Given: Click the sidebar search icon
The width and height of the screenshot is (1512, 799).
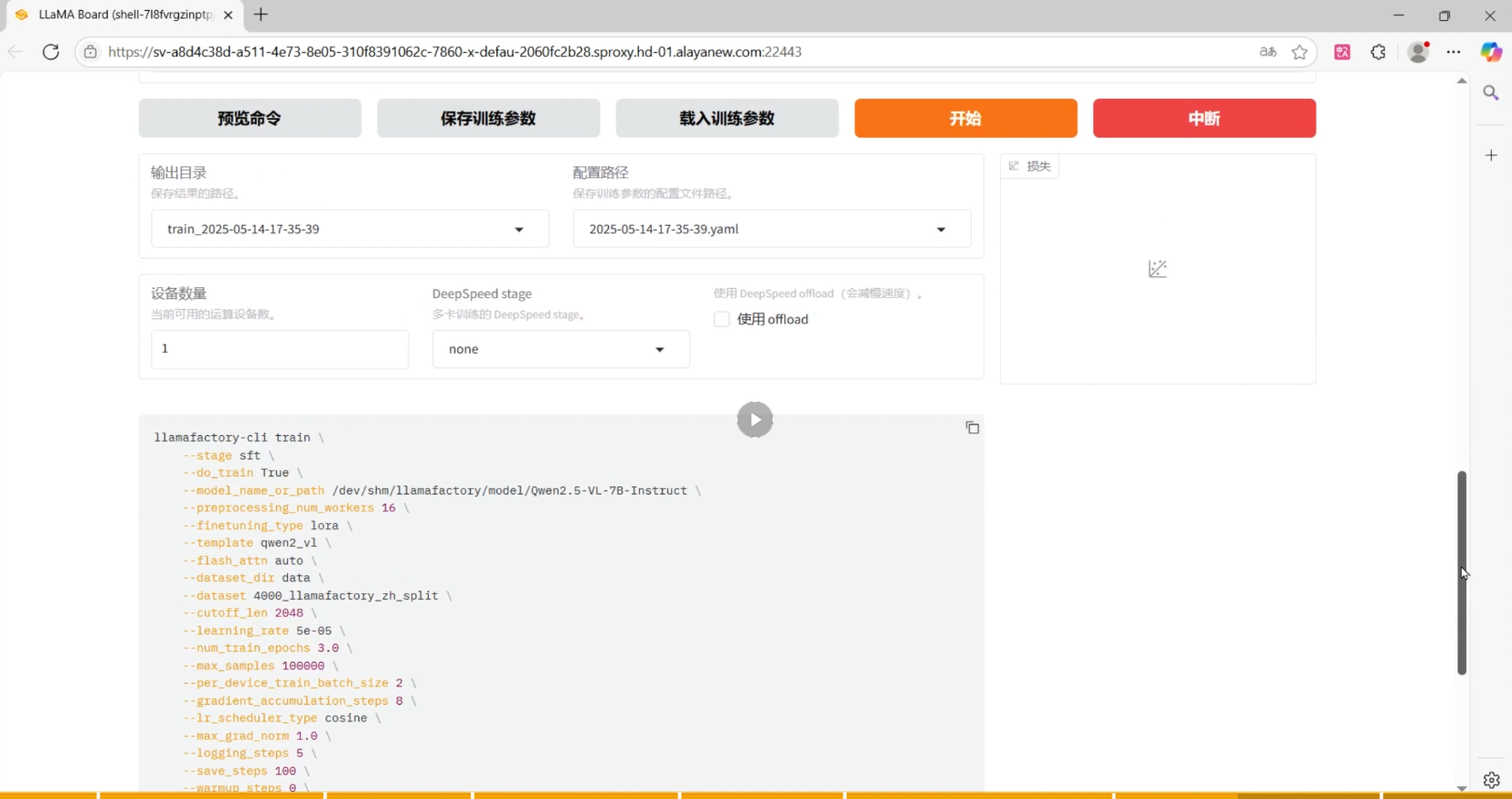Looking at the screenshot, I should 1491,93.
